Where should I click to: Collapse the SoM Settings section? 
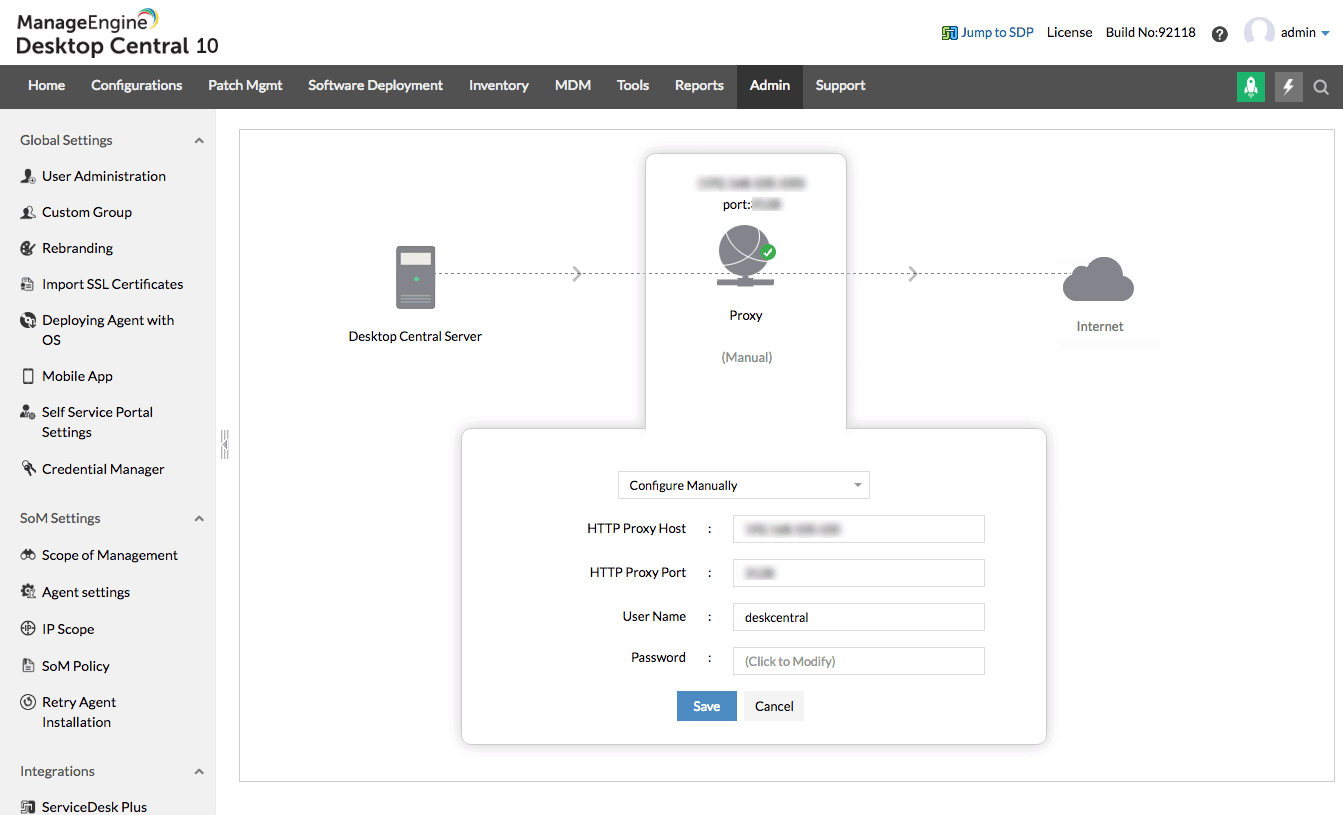[199, 519]
